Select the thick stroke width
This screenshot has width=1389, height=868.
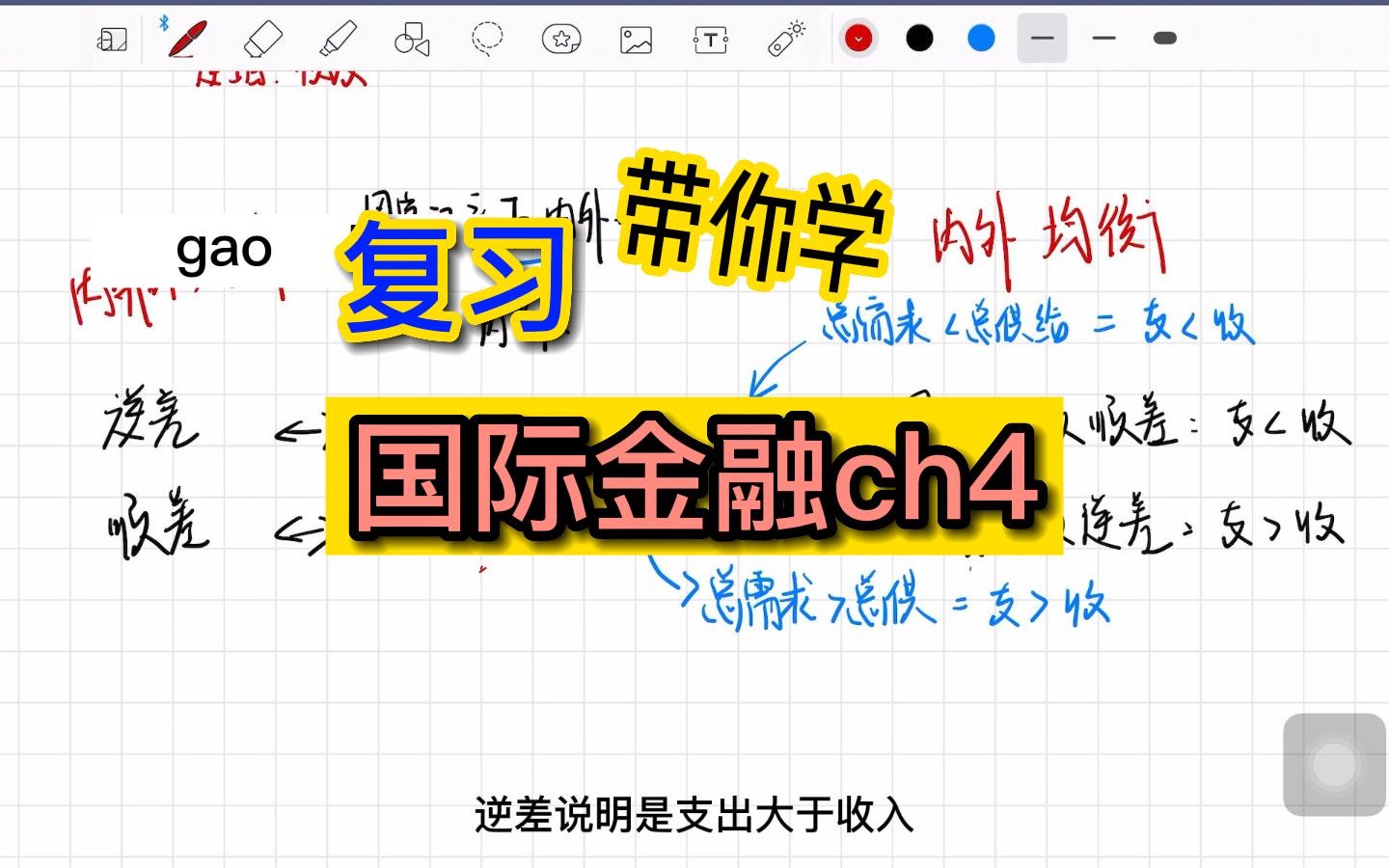pos(1165,39)
